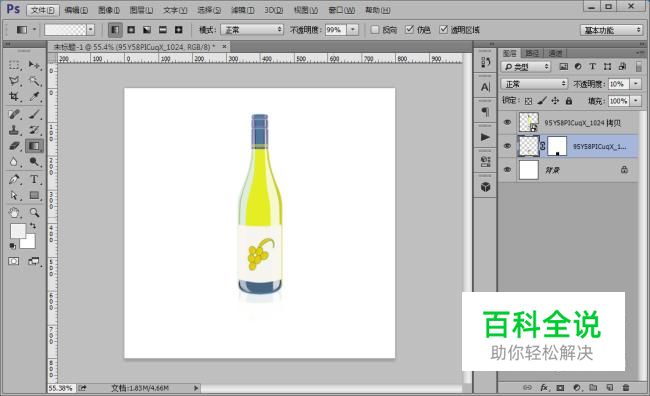Open the 滤镜(T) menu

click(x=243, y=10)
